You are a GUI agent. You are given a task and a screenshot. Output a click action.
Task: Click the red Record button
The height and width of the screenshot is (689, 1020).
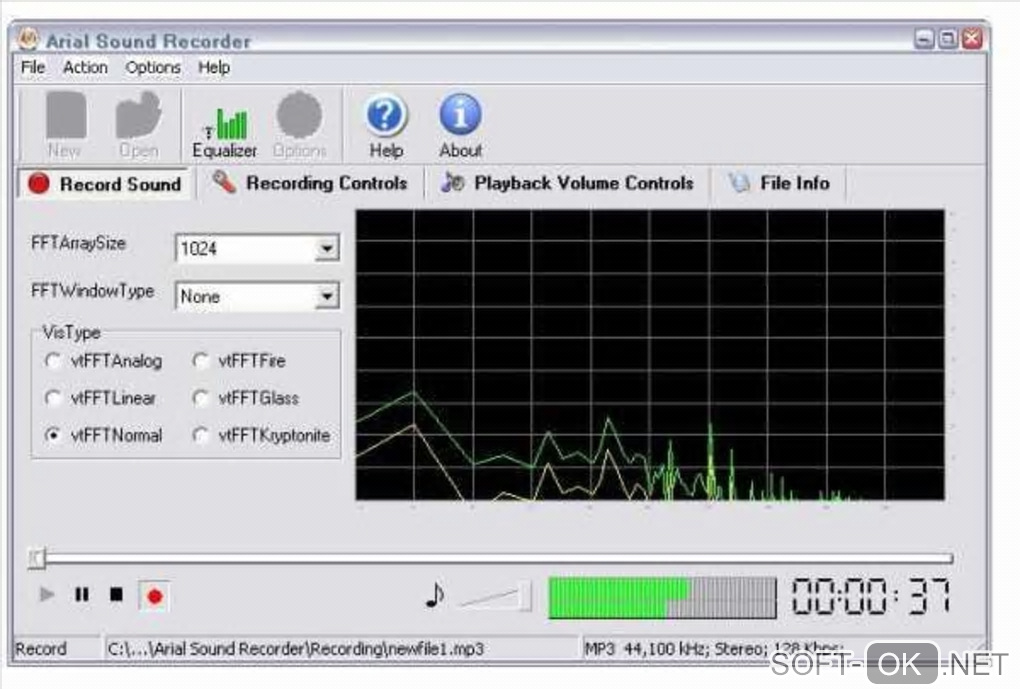[x=155, y=596]
